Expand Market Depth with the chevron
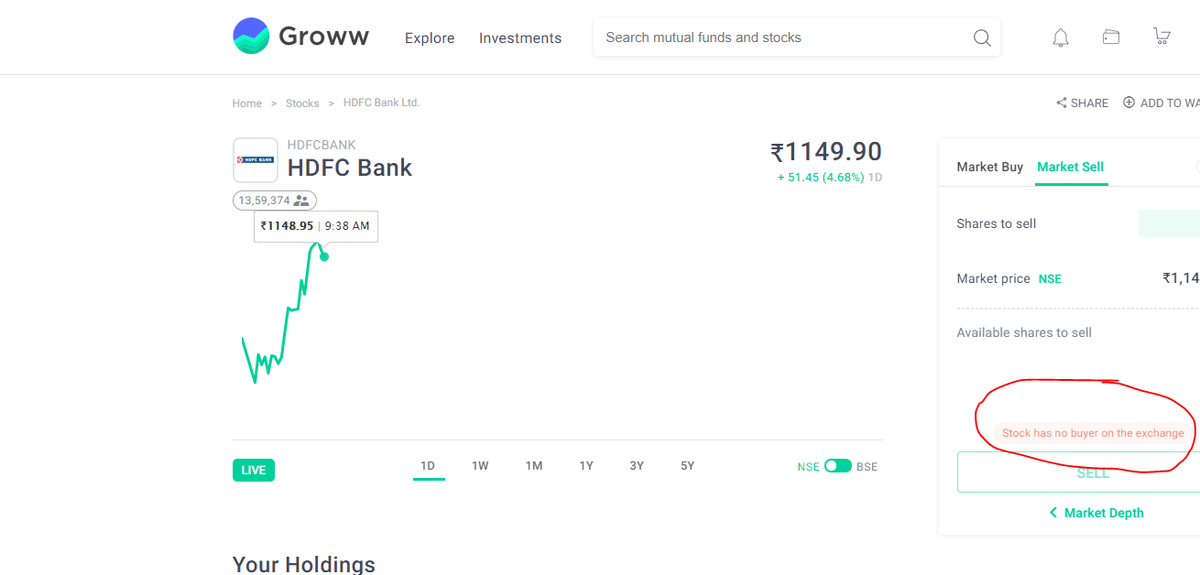 [x=1053, y=513]
